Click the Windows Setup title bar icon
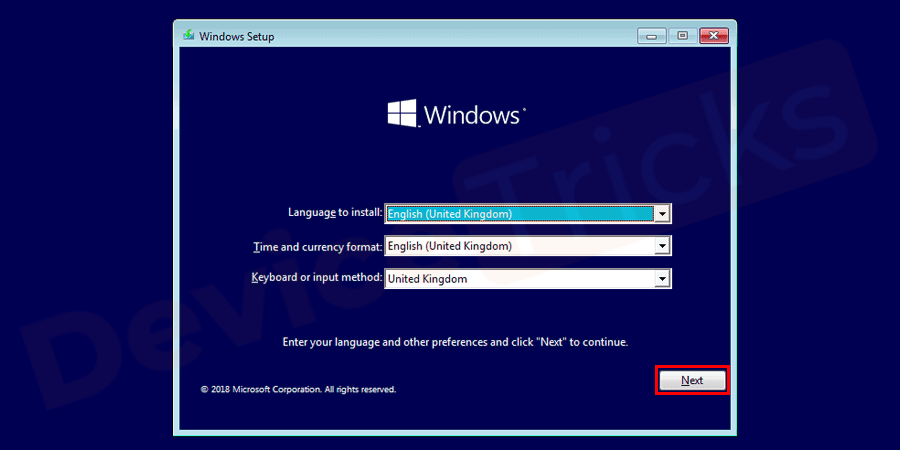Viewport: 900px width, 450px height. click(188, 36)
